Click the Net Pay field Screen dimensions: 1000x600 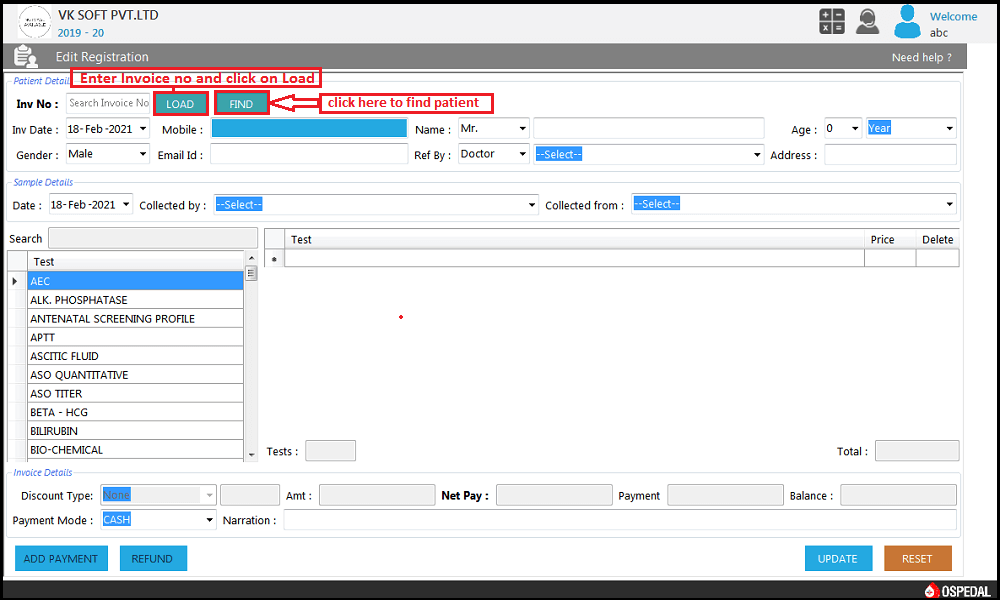pos(554,495)
